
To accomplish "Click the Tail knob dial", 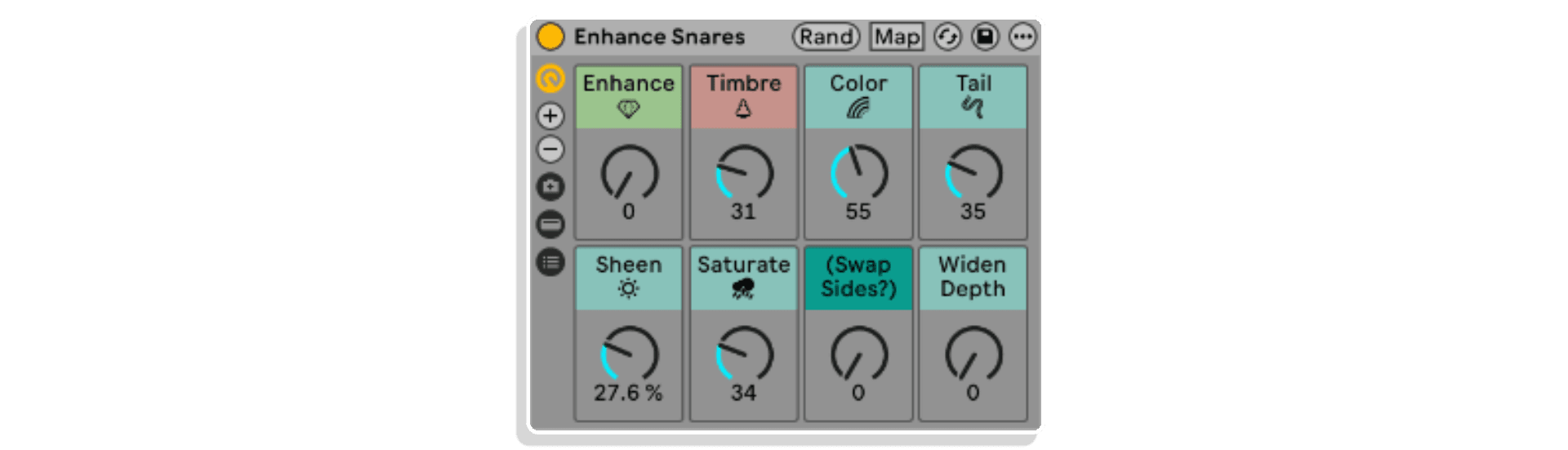I will coord(973,172).
